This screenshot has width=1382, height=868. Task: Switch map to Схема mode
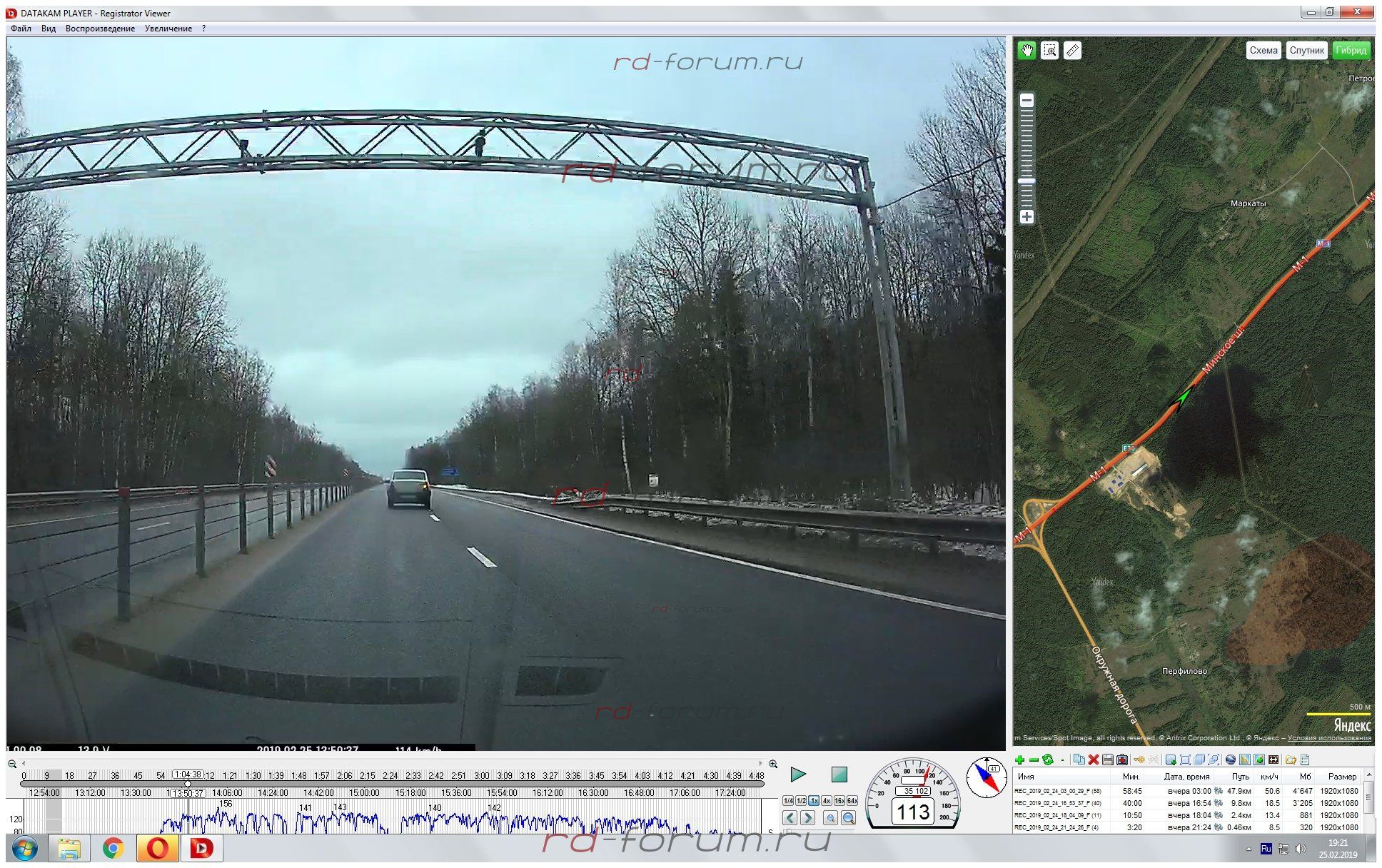[x=1263, y=50]
